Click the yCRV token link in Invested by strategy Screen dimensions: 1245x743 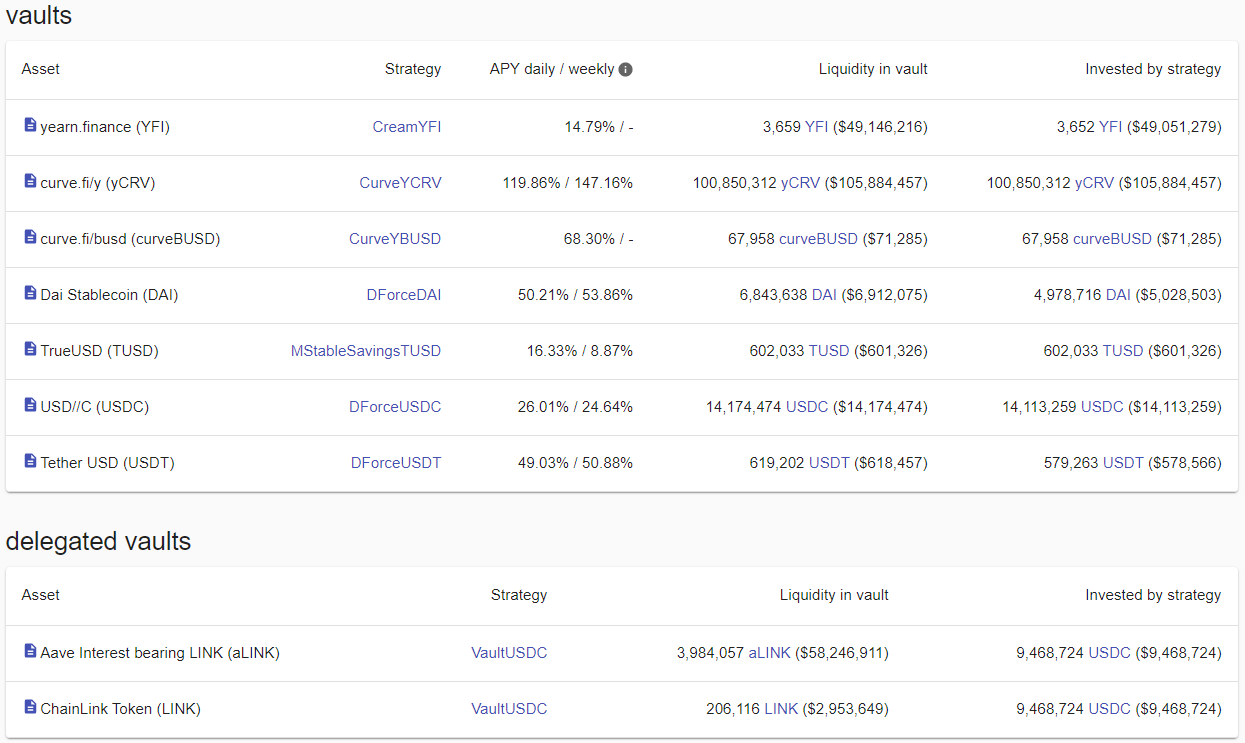point(1095,183)
